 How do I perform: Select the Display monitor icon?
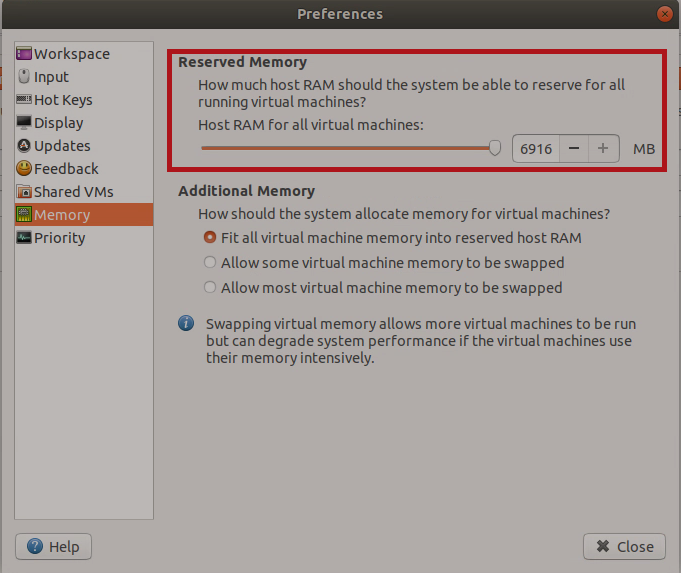(24, 123)
